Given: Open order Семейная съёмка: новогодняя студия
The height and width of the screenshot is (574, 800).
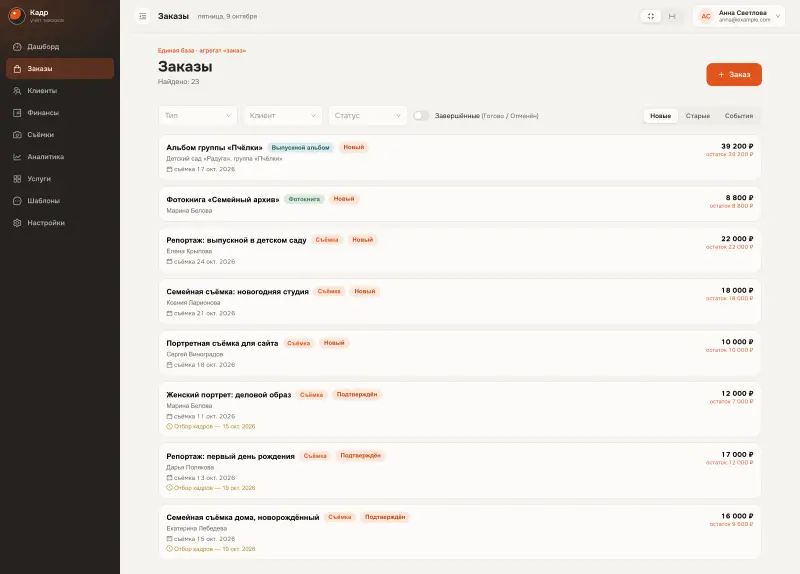Looking at the screenshot, I should coord(460,302).
